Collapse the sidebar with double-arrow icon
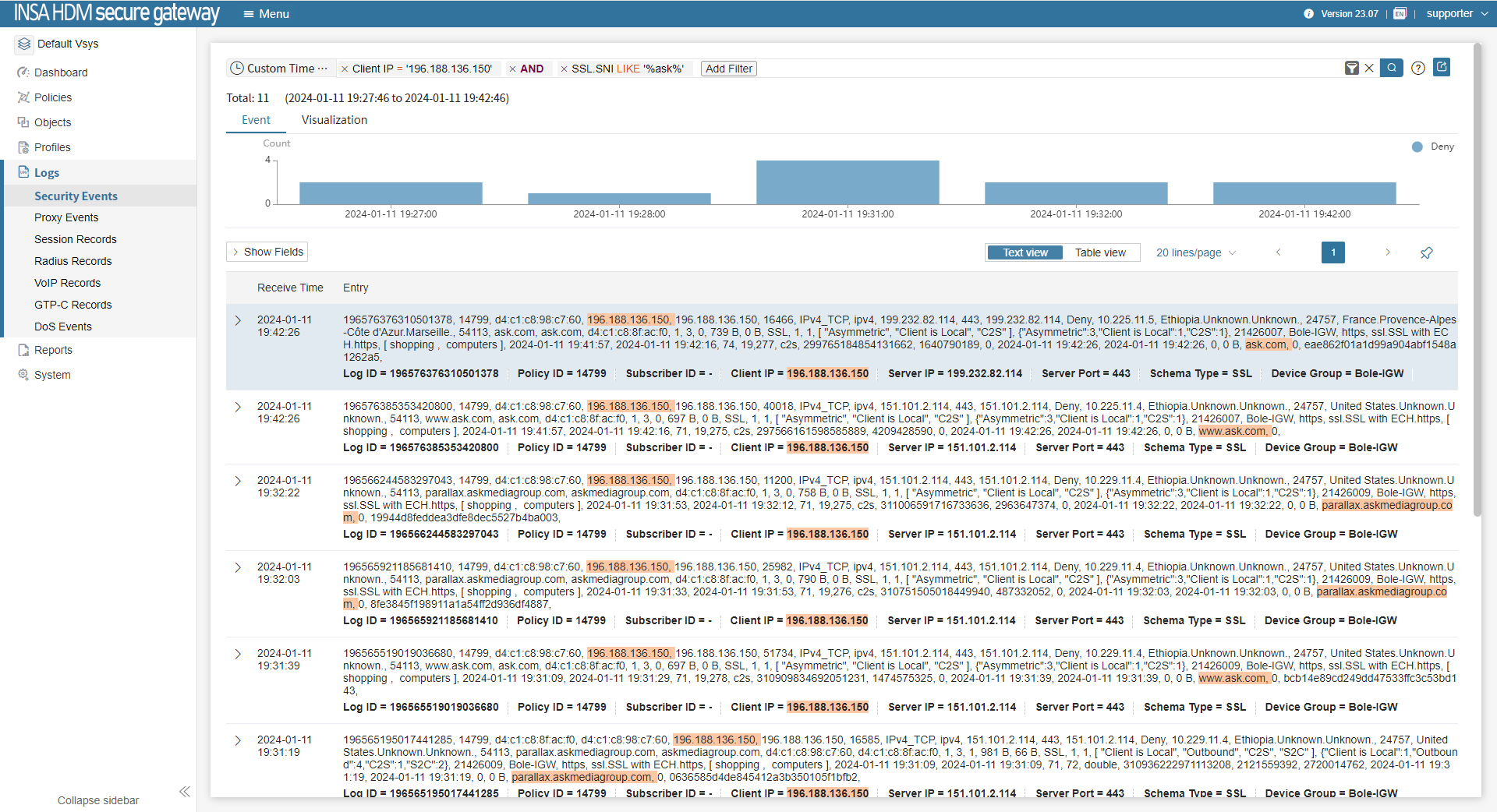 pos(185,792)
